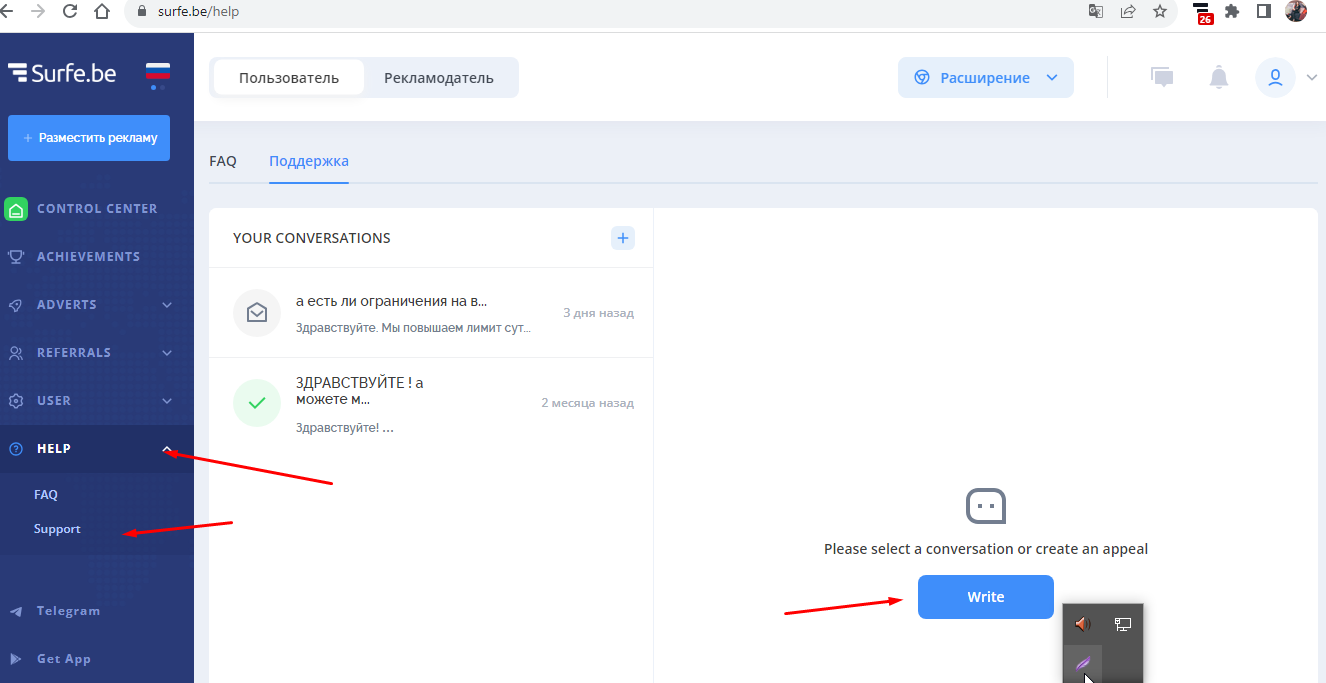This screenshot has width=1326, height=683.
Task: Open Control Center in sidebar
Action: click(97, 209)
